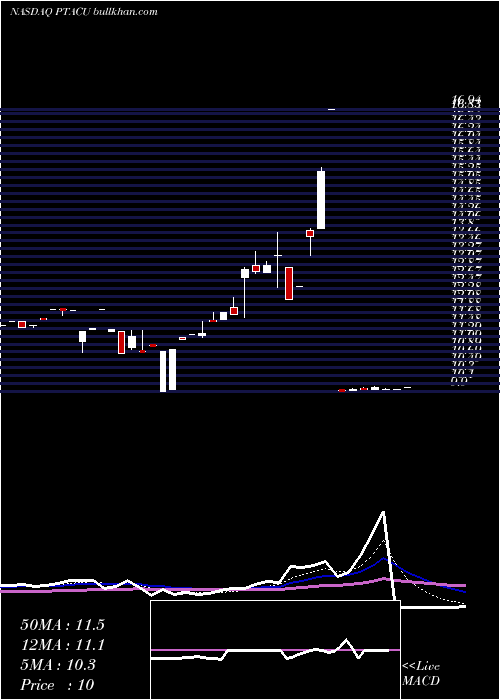The image size is (500, 700).
Task: Click the 12MA : 11.1 value
Action: click(62, 645)
